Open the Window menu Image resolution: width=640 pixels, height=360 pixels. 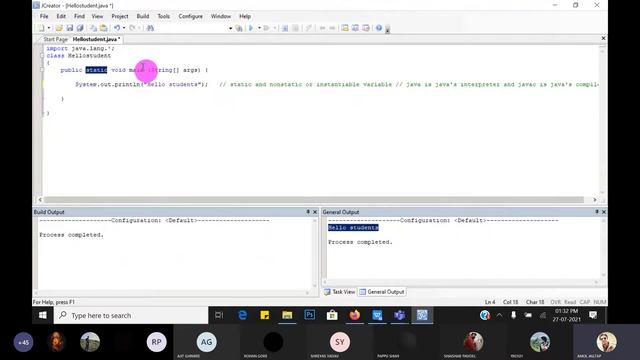[x=221, y=16]
